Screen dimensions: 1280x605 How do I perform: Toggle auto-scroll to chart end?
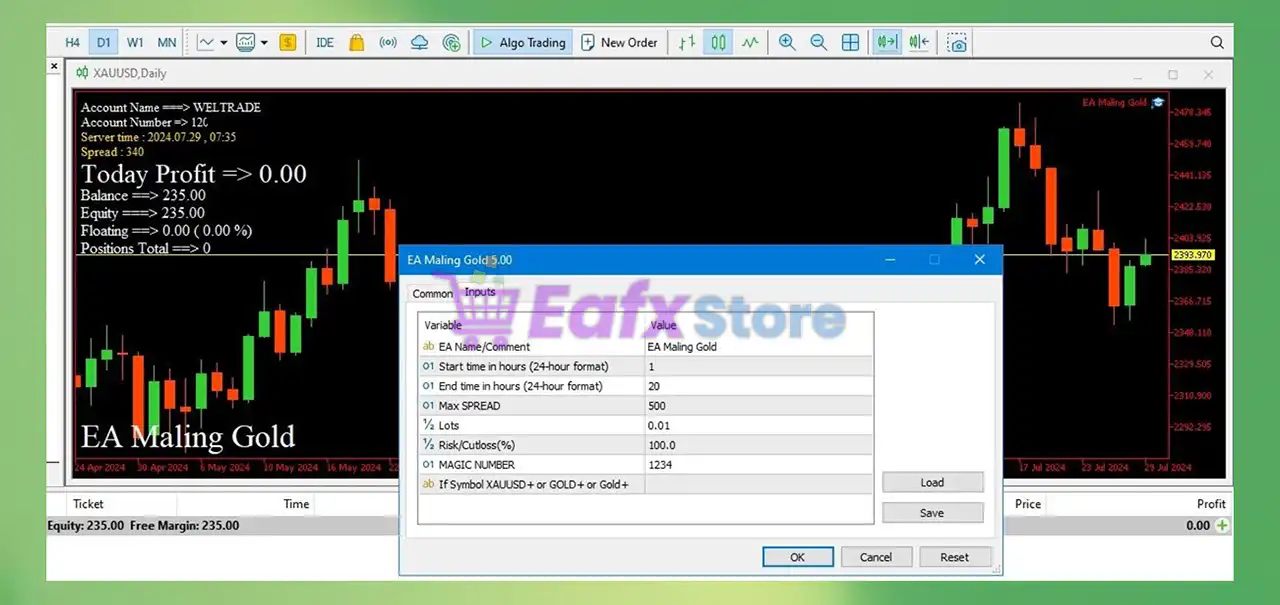point(886,43)
